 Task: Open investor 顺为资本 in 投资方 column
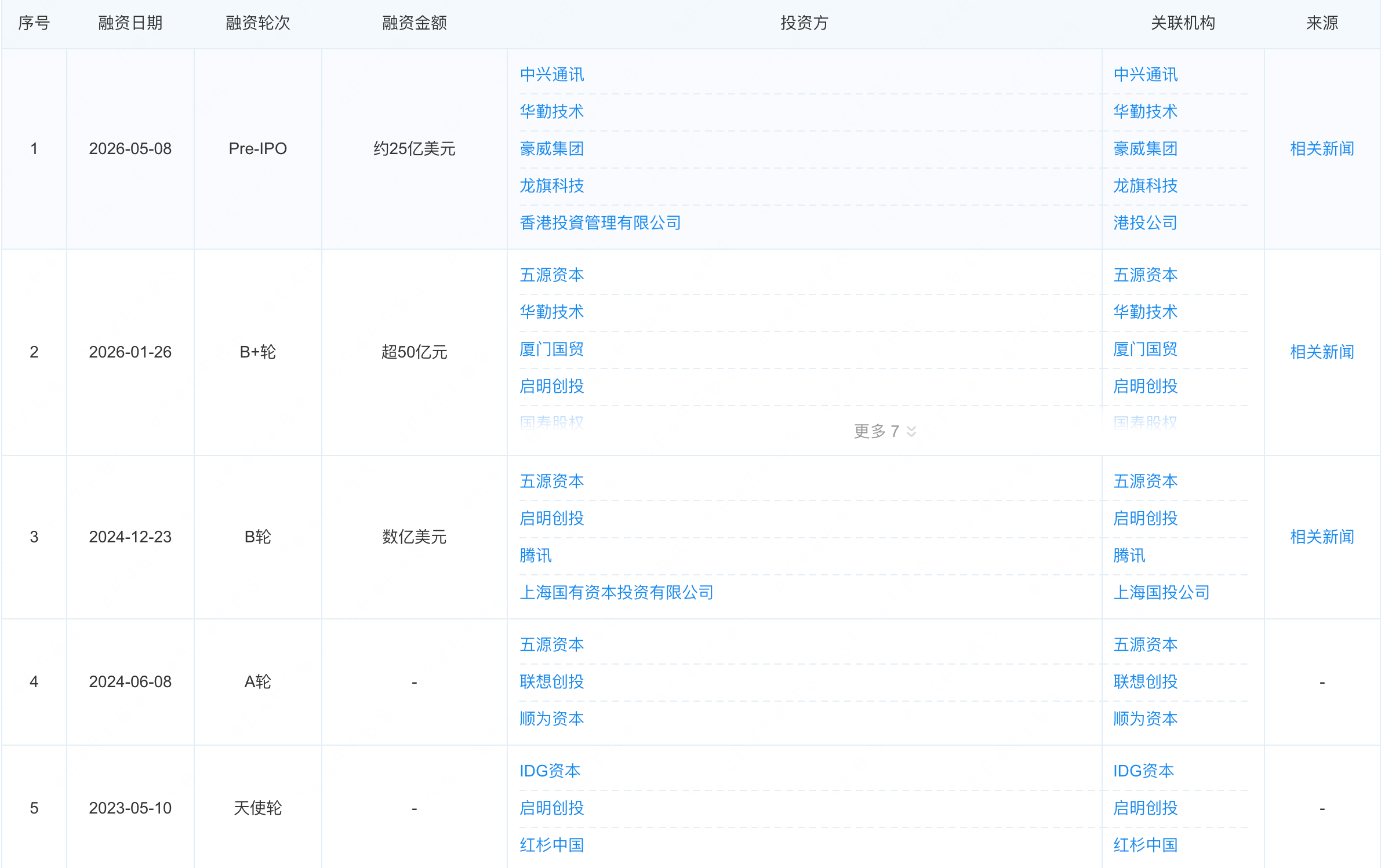coord(552,719)
